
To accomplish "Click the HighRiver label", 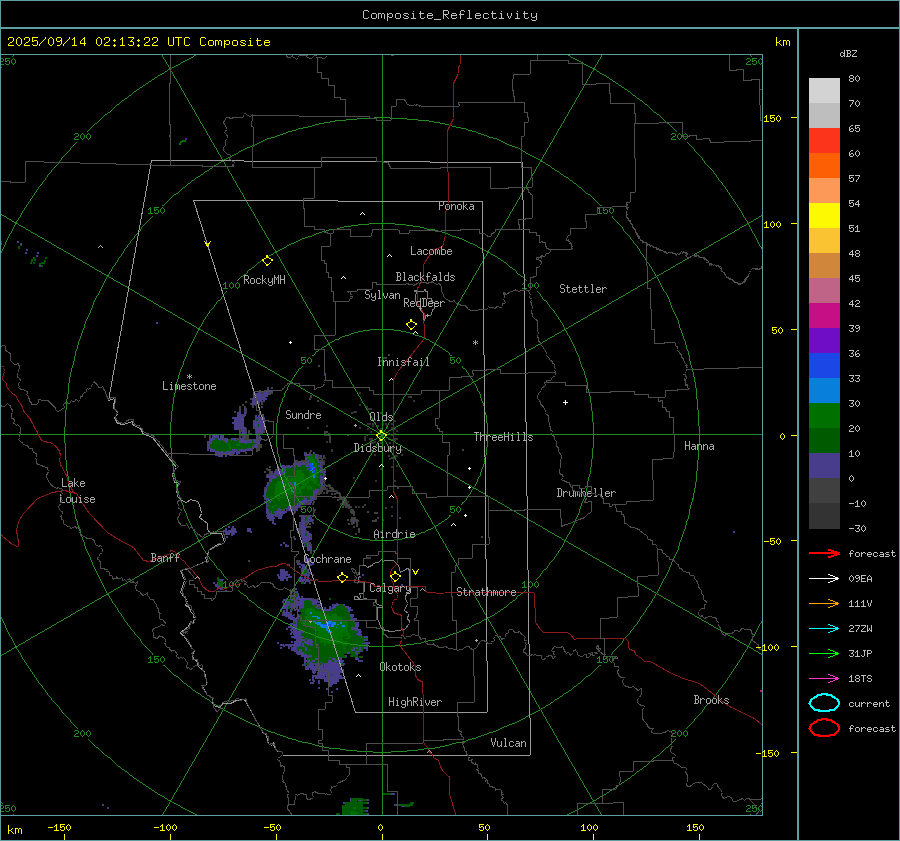I will tap(415, 702).
